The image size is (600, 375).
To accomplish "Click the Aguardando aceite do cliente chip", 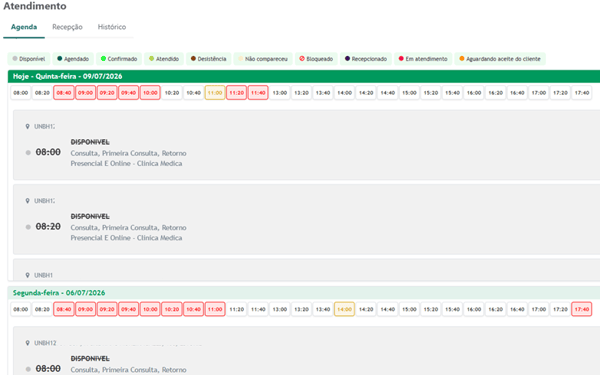I will (x=500, y=59).
